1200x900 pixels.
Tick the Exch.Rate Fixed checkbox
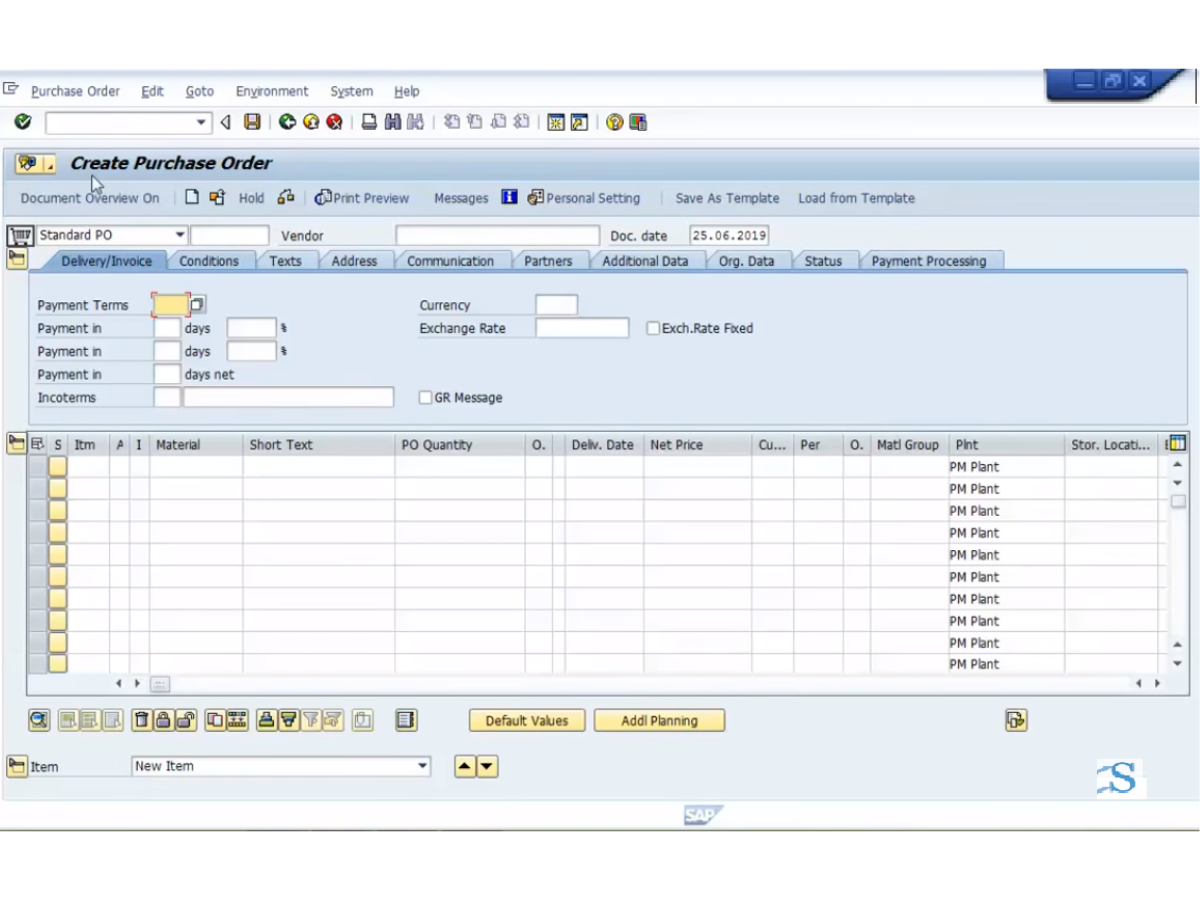pos(653,328)
